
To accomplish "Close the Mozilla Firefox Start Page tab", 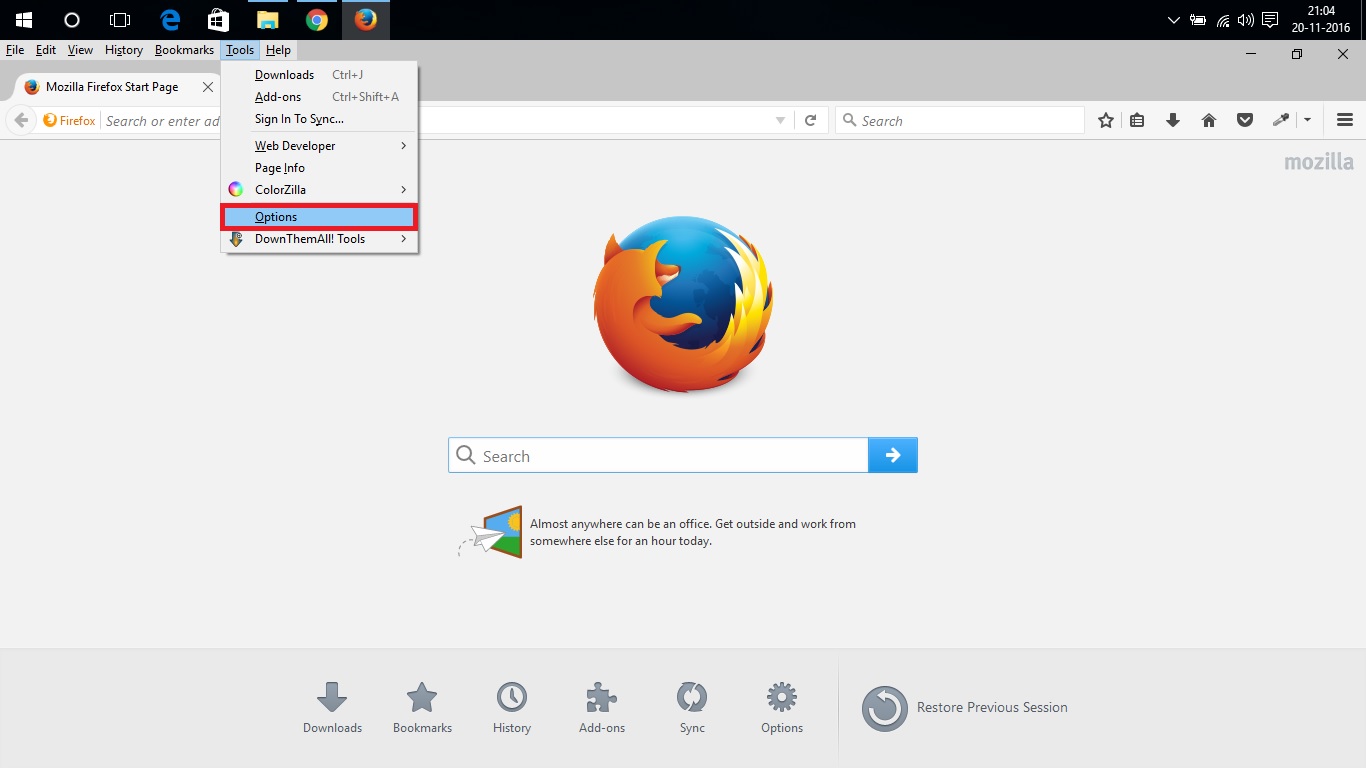I will click(x=208, y=87).
